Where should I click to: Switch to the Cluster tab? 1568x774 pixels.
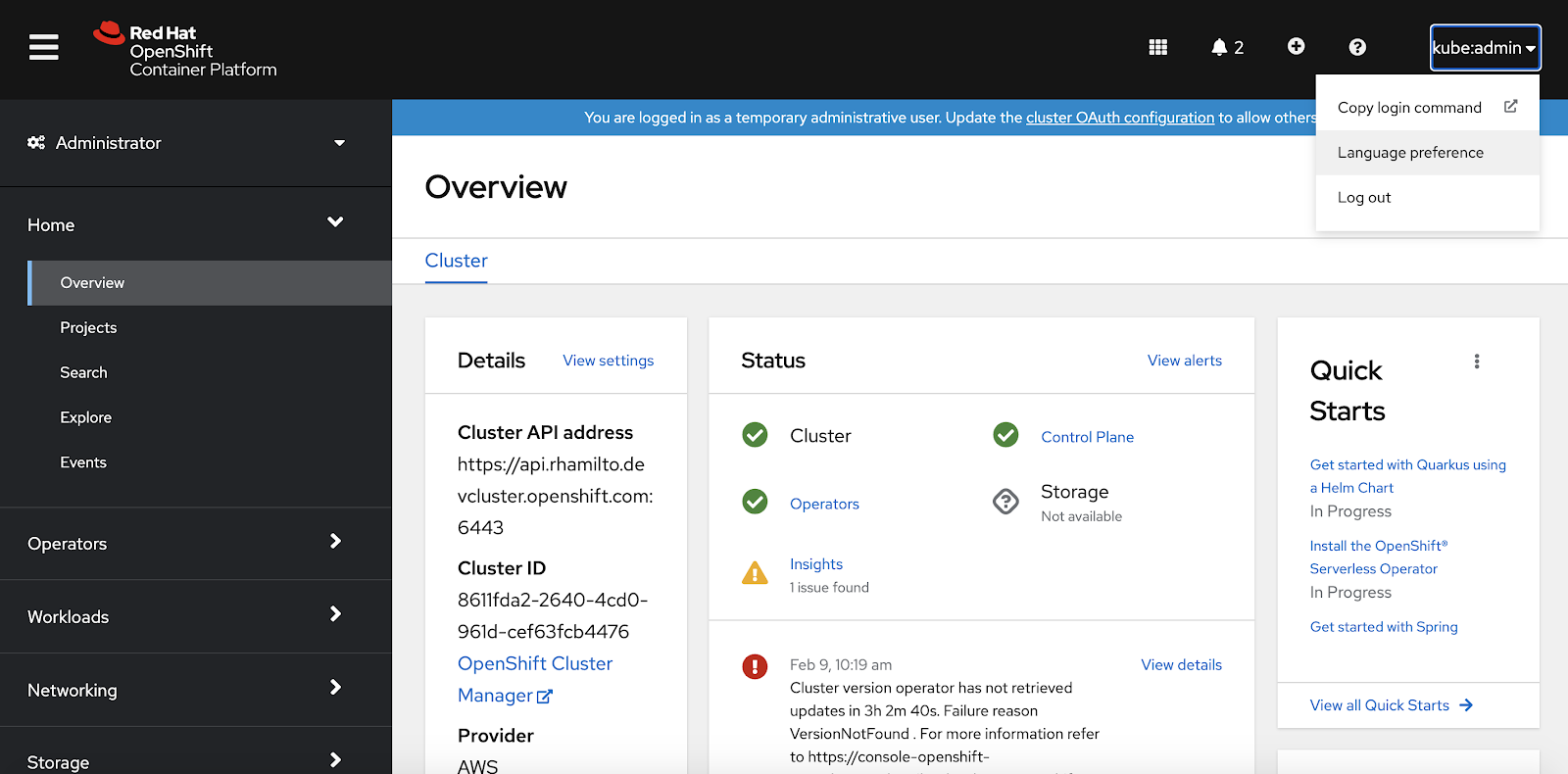(456, 261)
